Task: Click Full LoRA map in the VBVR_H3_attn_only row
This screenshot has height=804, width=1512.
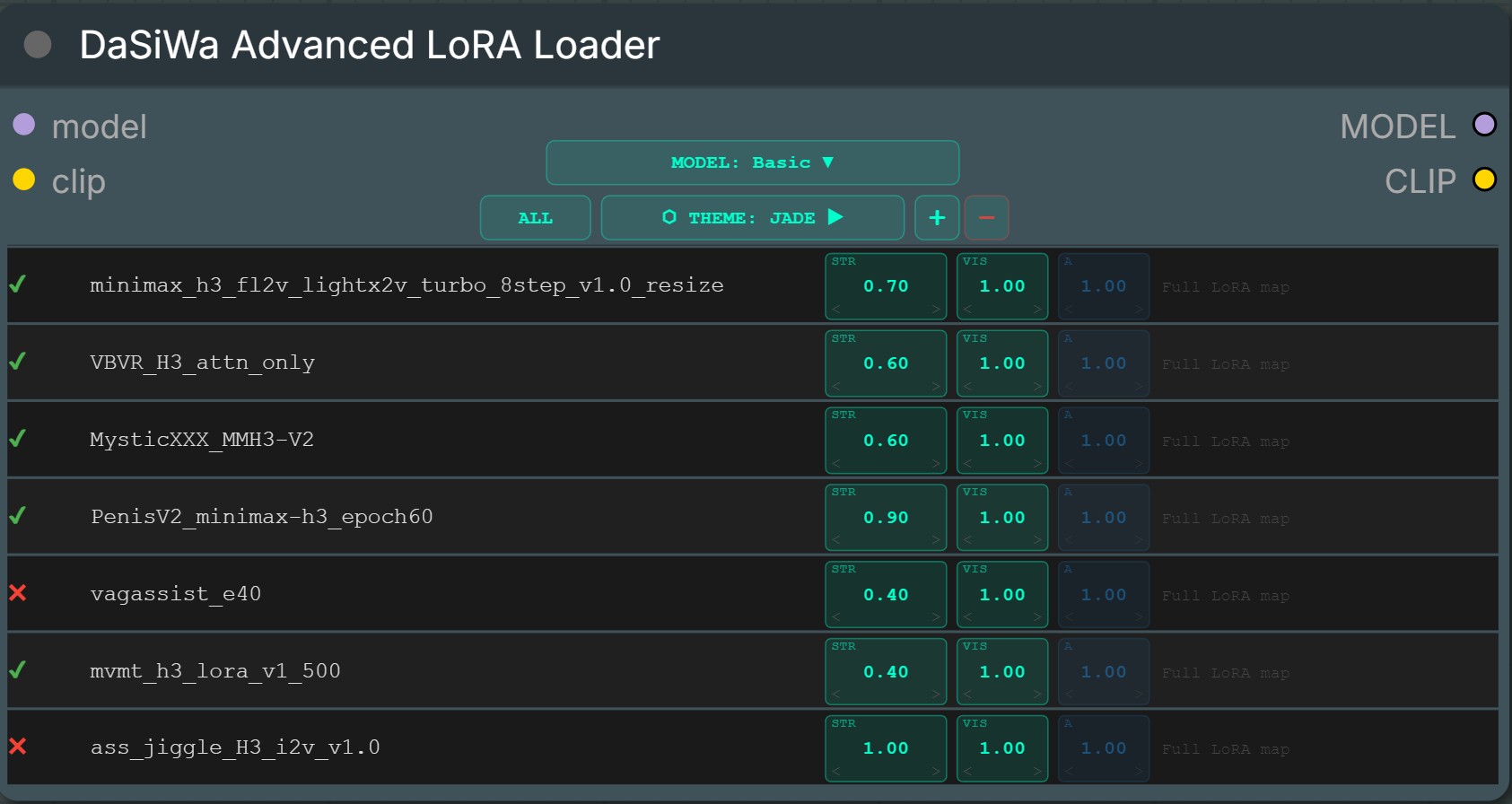Action: pyautogui.click(x=1226, y=364)
